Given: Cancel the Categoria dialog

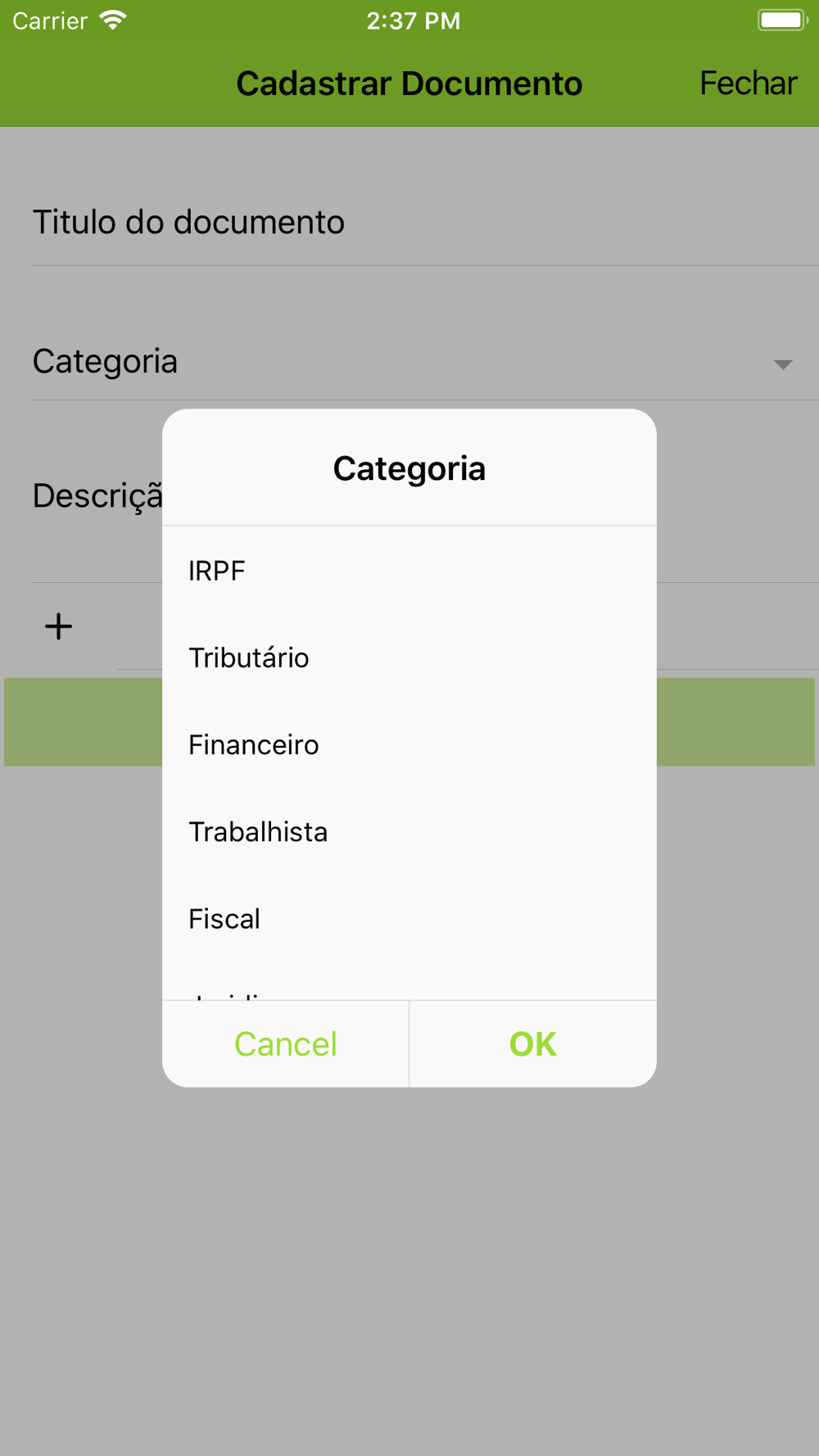Looking at the screenshot, I should coord(286,1044).
